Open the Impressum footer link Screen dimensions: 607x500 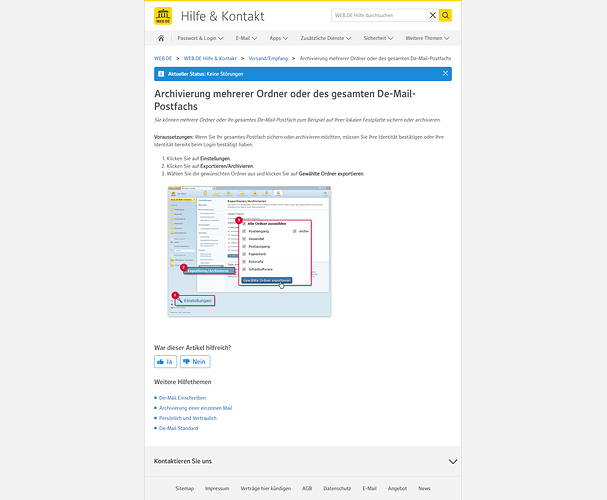pos(217,488)
